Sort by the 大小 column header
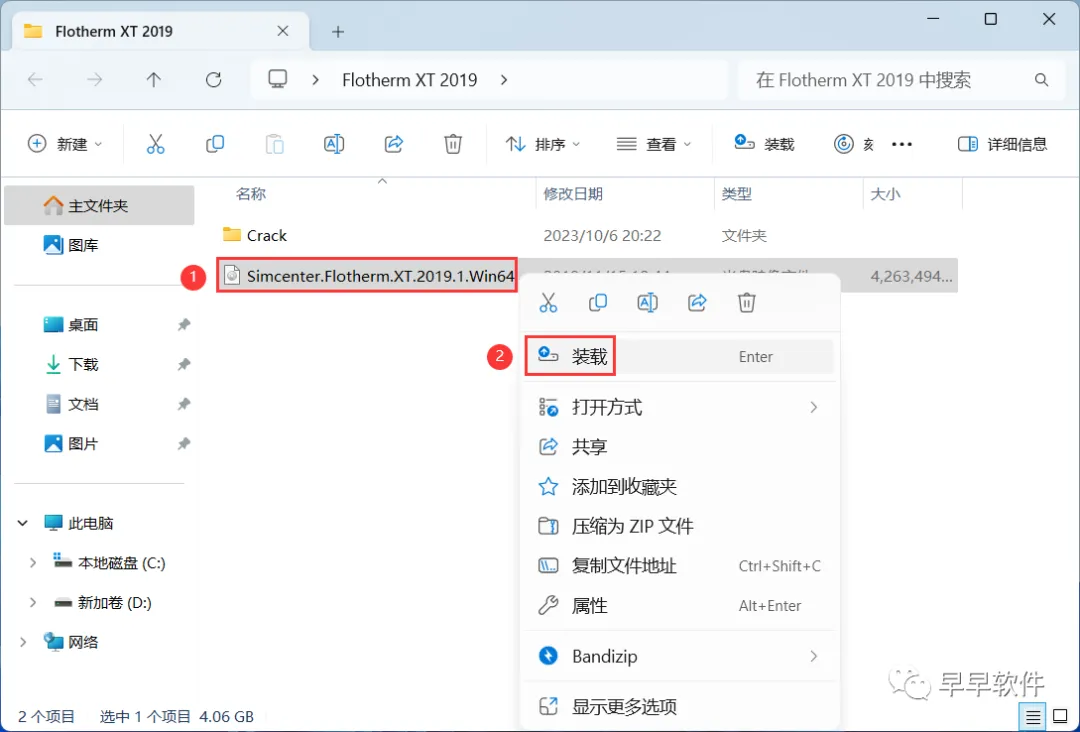The width and height of the screenshot is (1080, 732). (x=913, y=194)
